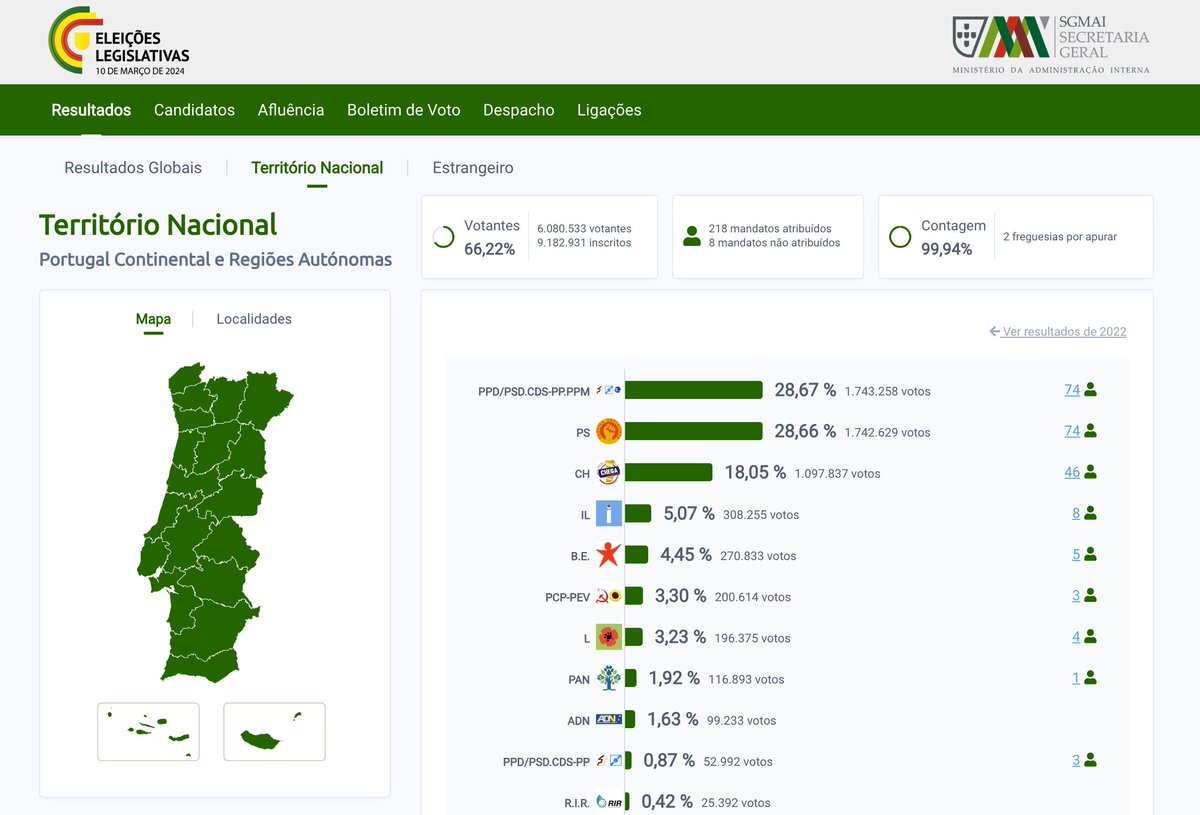Click the Azores islands map thumbnail

(x=148, y=732)
